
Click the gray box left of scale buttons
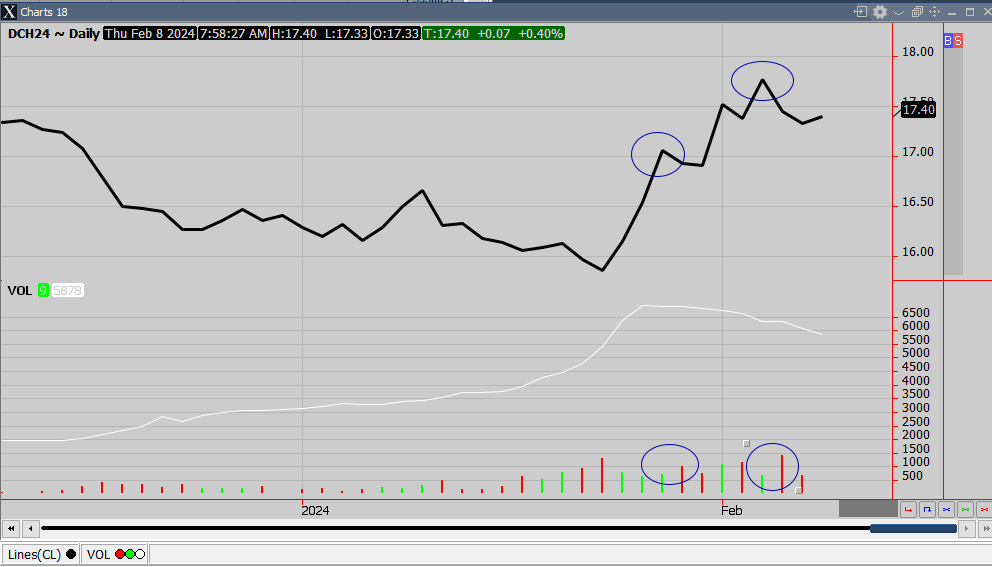point(868,509)
